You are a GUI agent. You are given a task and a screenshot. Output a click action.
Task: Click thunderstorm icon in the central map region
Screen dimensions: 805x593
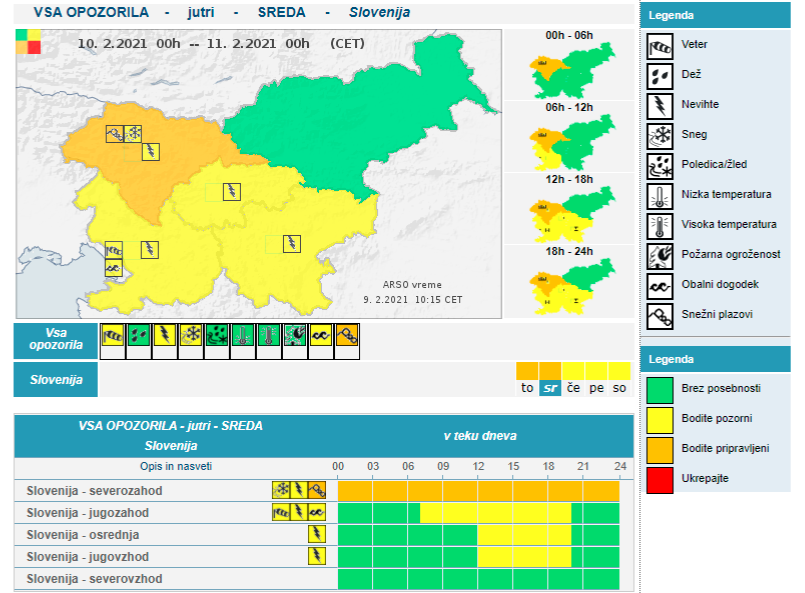231,191
